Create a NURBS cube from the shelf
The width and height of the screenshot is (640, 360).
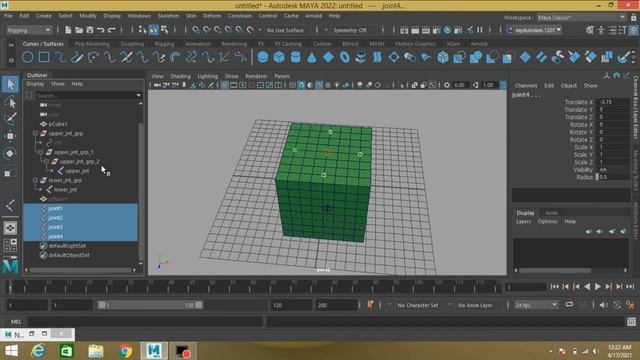pos(279,57)
